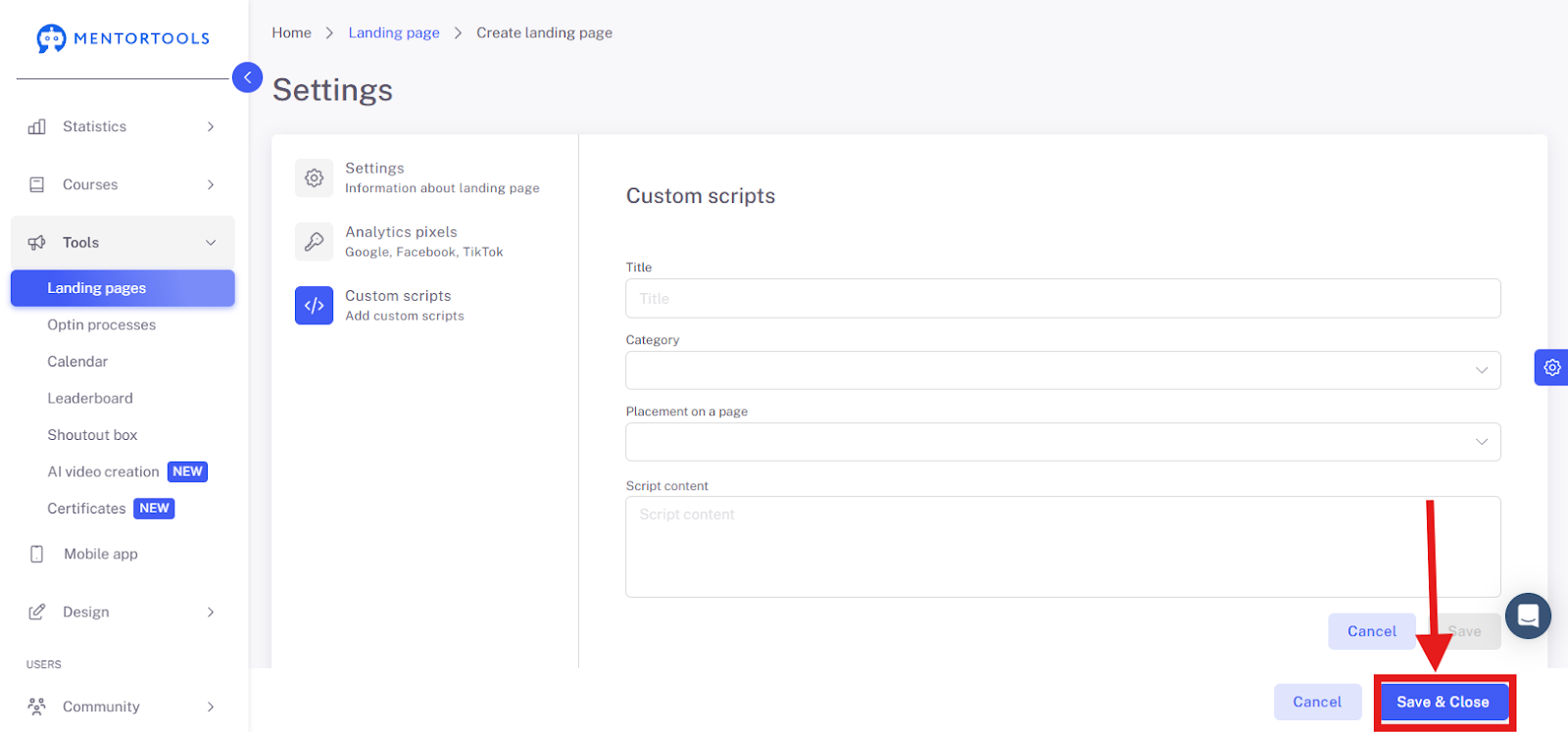Open Leaderboard in the sidebar

[x=90, y=398]
